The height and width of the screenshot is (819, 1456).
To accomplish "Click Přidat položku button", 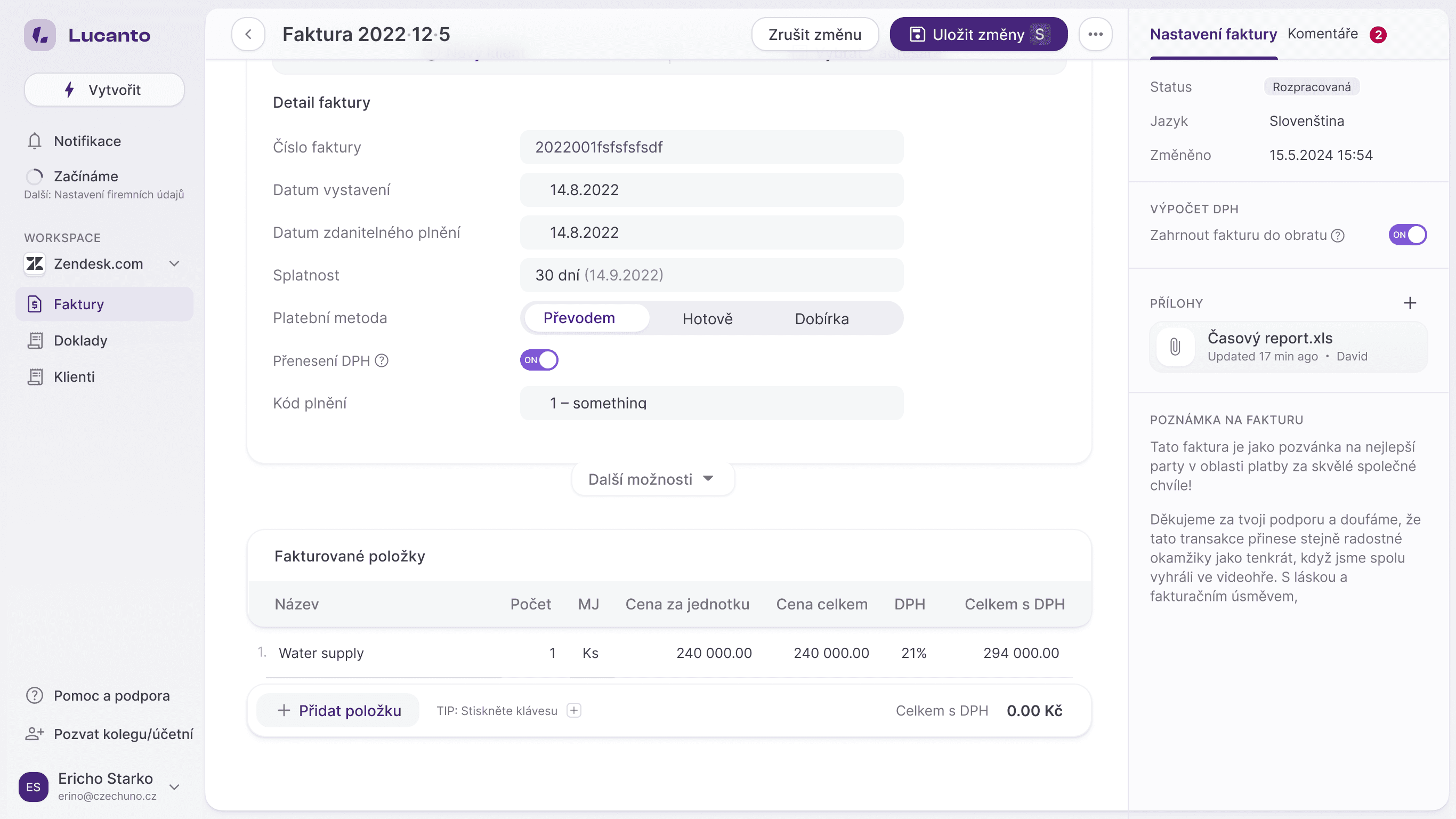I will tap(338, 710).
